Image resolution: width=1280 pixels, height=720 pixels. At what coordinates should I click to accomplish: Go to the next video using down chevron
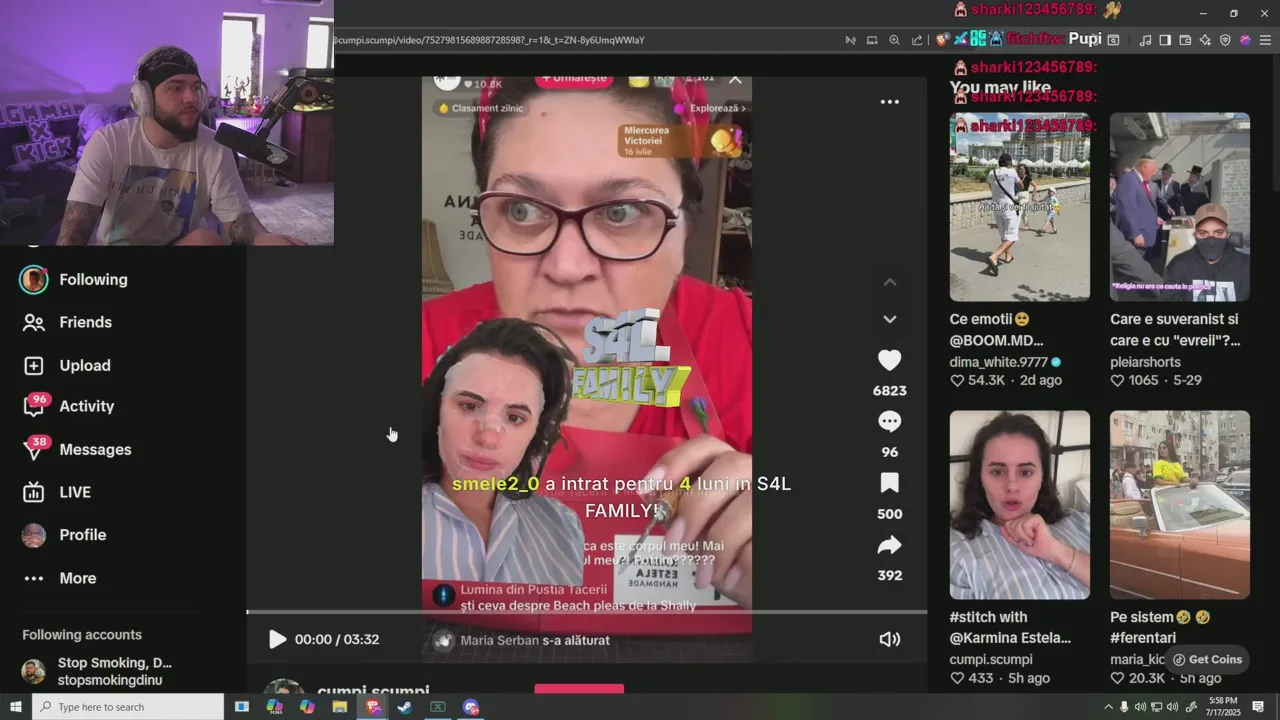889,319
